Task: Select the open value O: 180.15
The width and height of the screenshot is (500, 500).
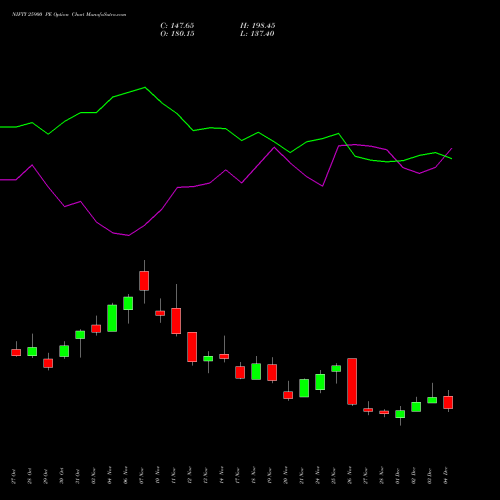Action: (x=177, y=34)
